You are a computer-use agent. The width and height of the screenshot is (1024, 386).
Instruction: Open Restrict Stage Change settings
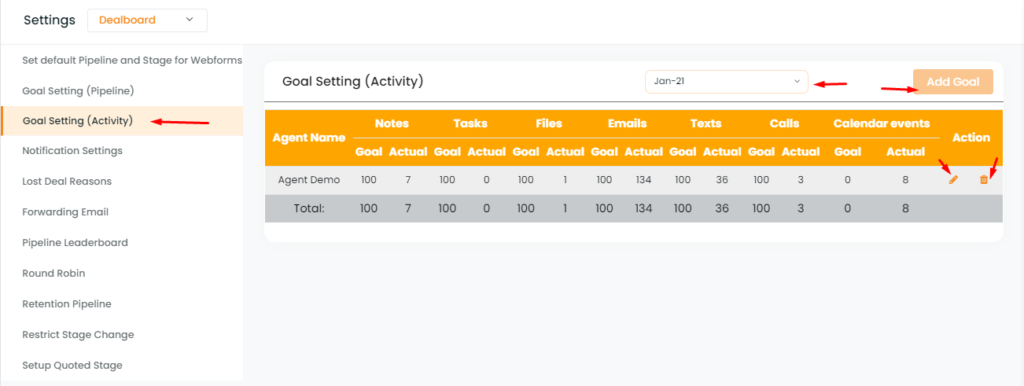click(78, 334)
